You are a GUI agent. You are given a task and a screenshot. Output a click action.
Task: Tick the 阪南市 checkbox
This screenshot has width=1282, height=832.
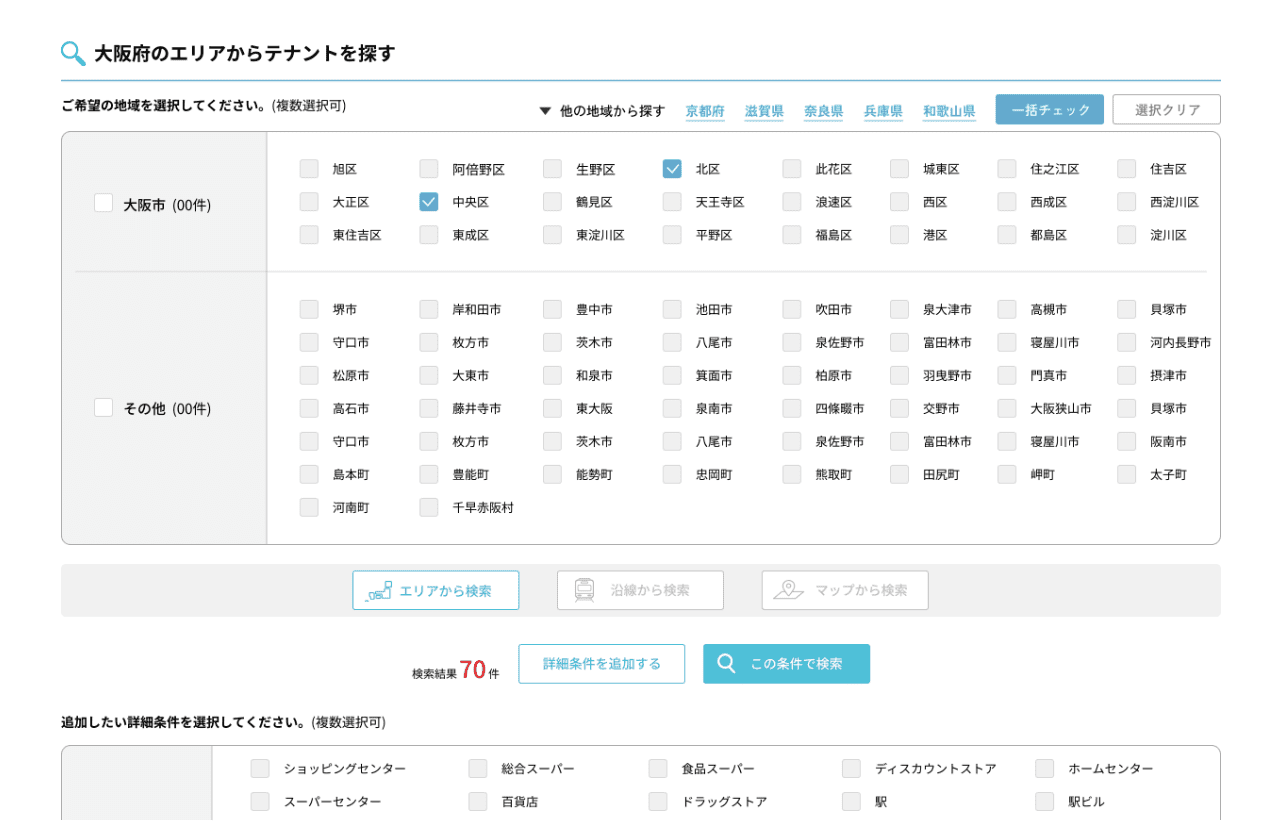1127,442
